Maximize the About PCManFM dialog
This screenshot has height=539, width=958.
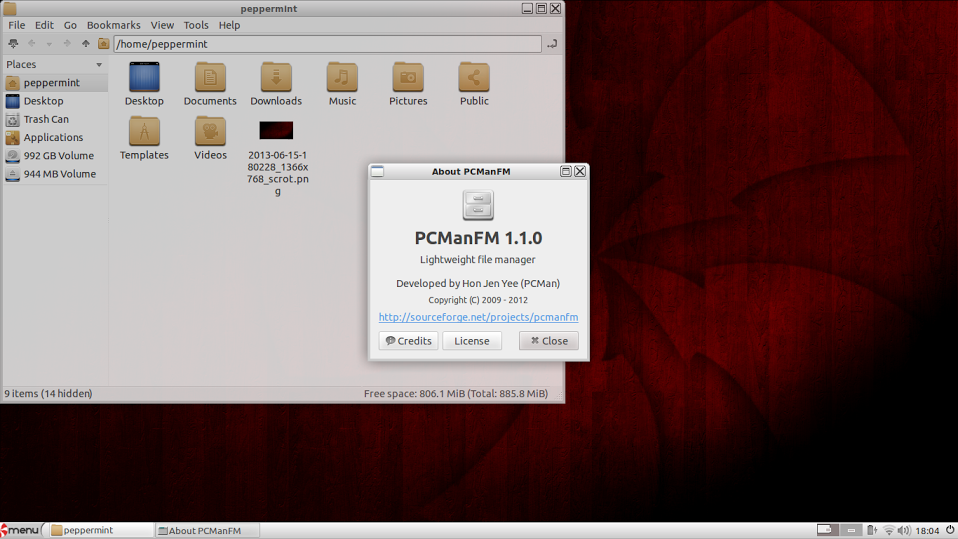pos(566,172)
